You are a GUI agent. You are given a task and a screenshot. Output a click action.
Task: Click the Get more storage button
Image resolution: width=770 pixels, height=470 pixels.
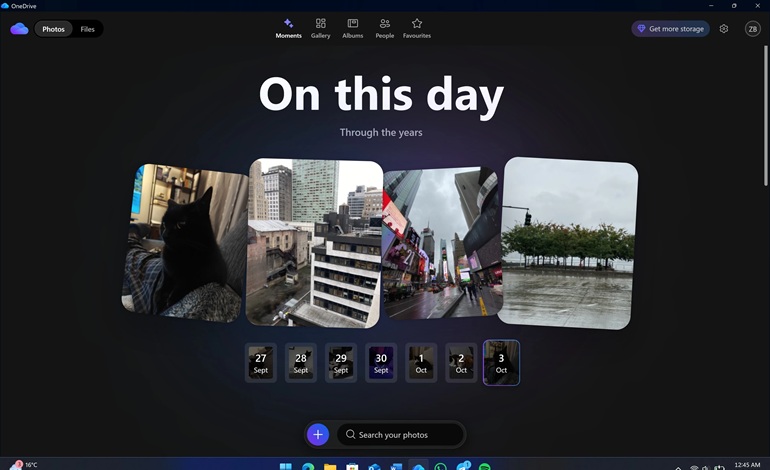pos(670,29)
